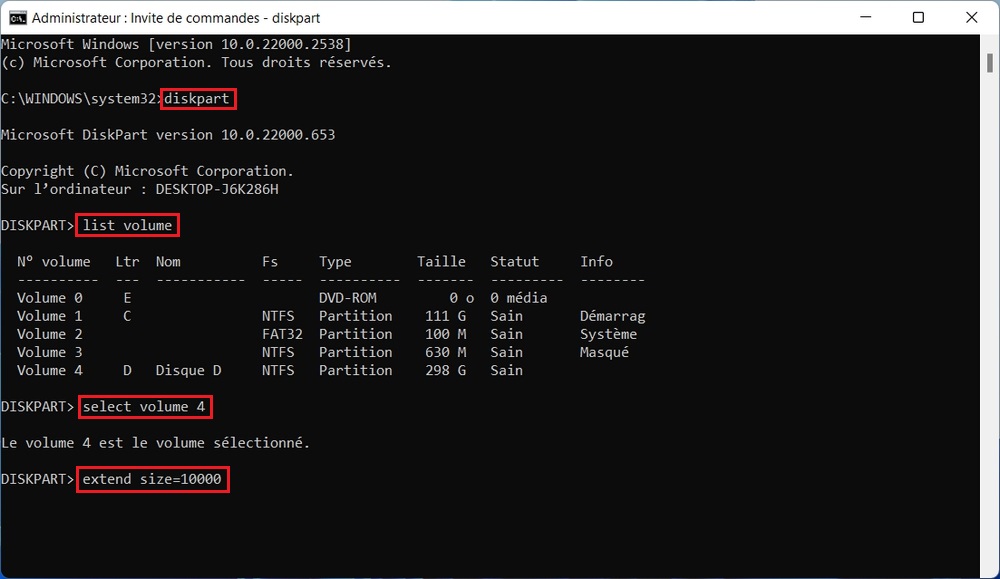Screen dimensions: 1000x579
Task: Click the 'Système' info value
Action: (608, 334)
